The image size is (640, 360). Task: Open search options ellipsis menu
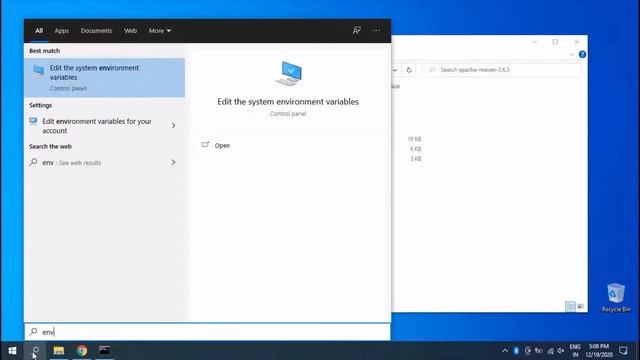click(x=376, y=31)
